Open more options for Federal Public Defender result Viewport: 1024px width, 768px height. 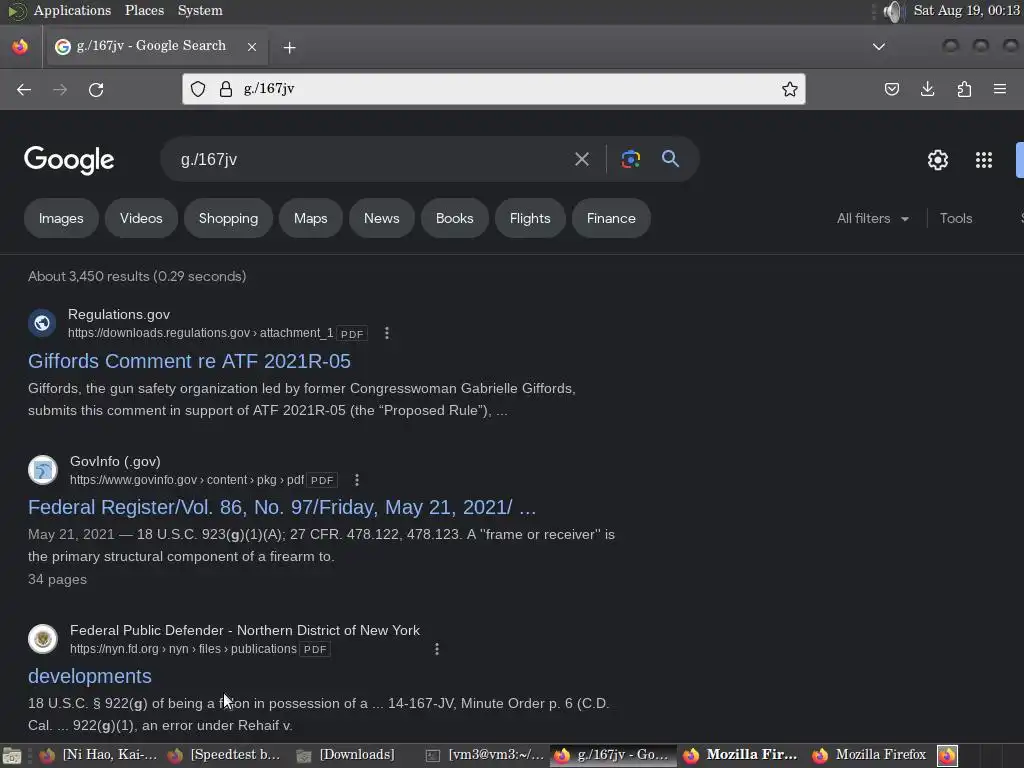pyautogui.click(x=437, y=649)
